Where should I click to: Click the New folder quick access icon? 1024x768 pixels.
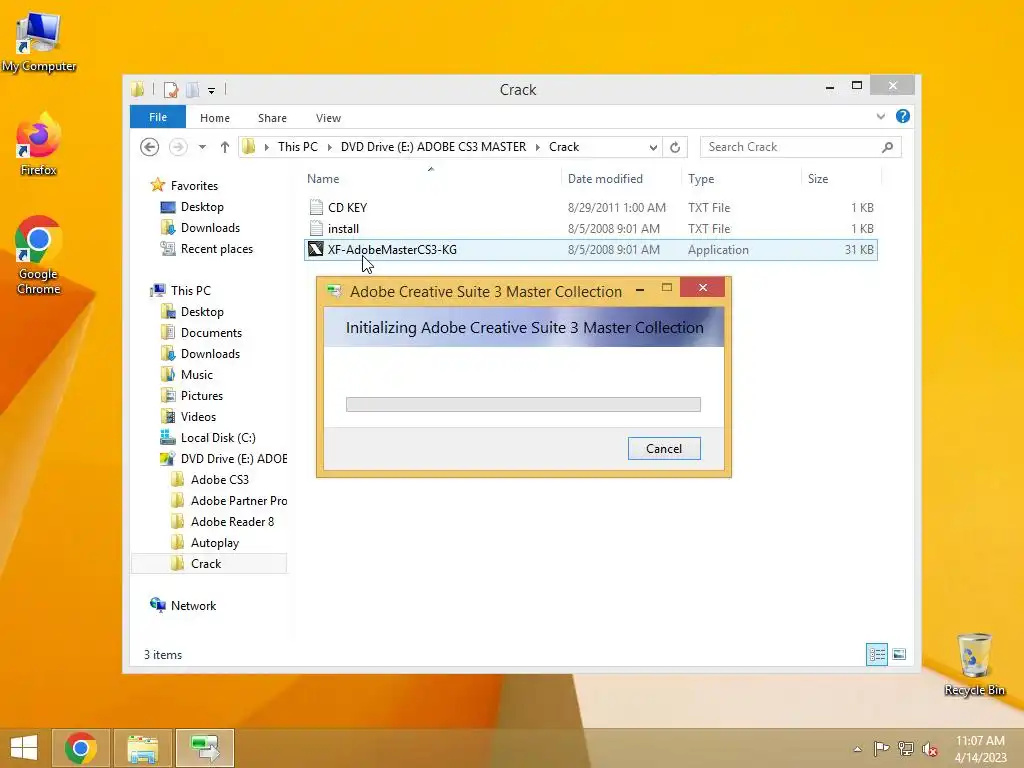193,89
